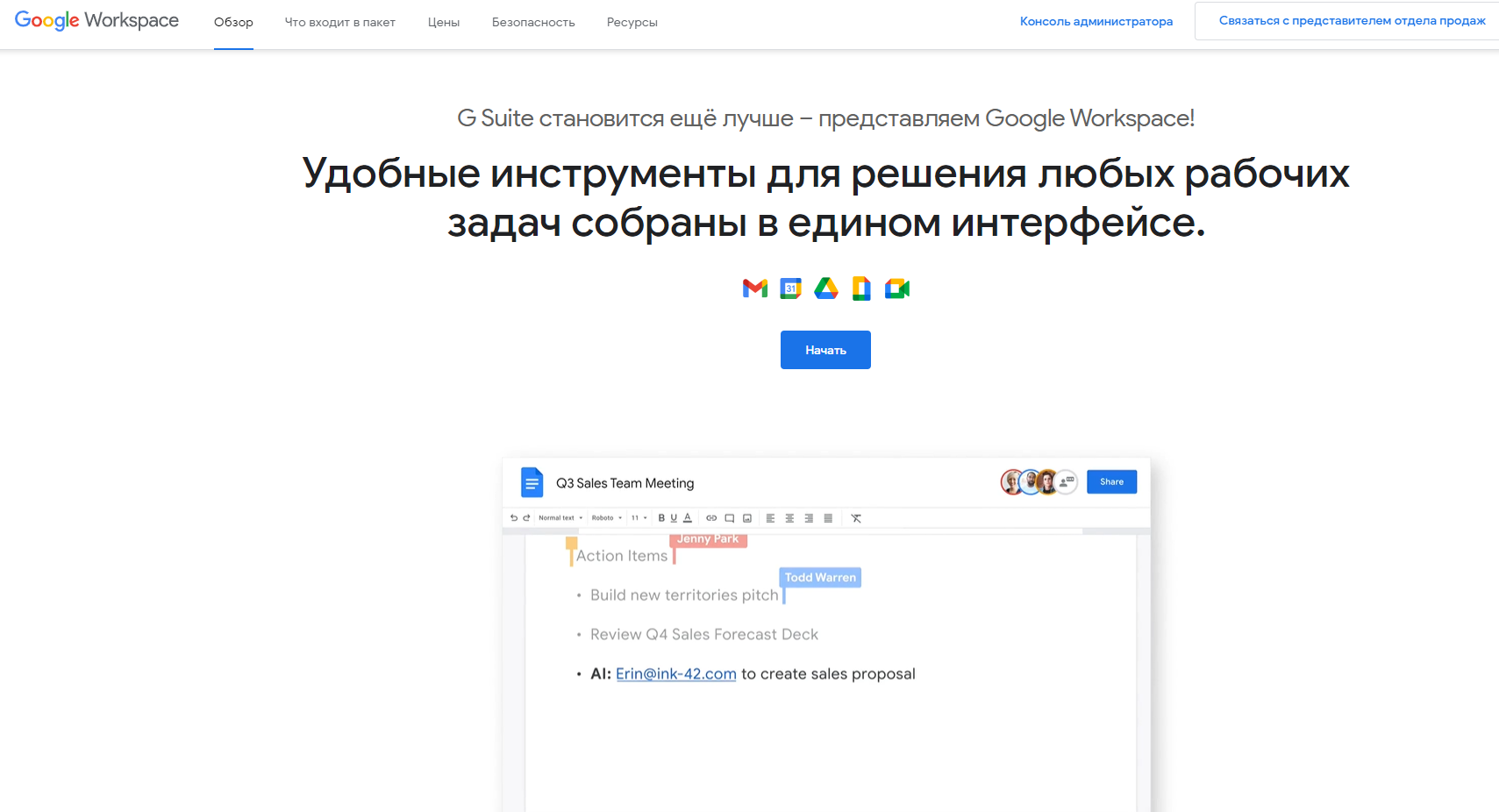
Task: Open the Обзор tab
Action: tap(233, 22)
